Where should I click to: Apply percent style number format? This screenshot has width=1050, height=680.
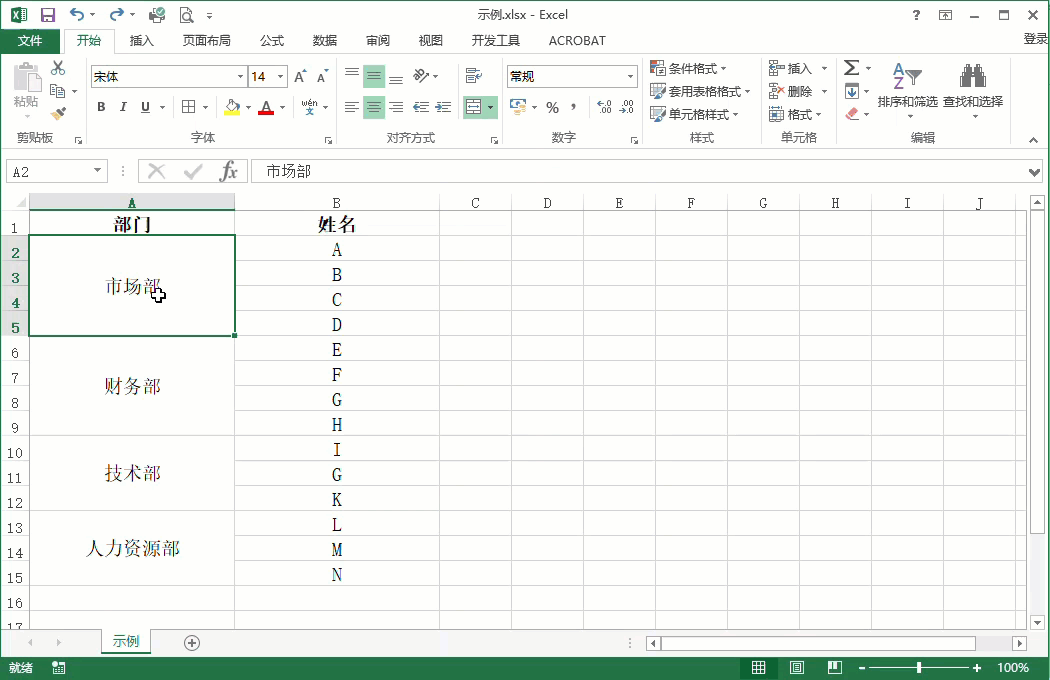pyautogui.click(x=552, y=107)
